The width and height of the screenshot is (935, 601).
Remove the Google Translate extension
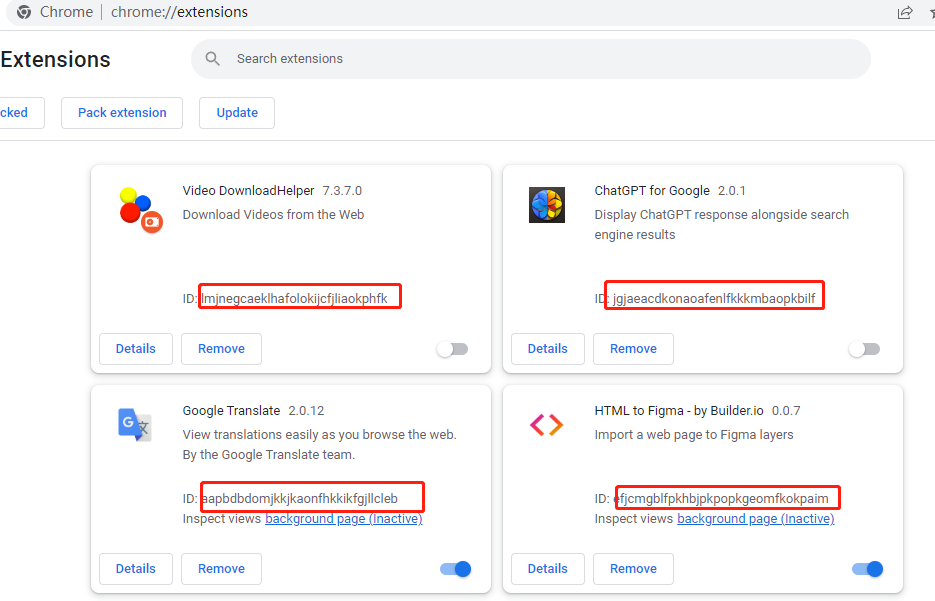coord(221,569)
